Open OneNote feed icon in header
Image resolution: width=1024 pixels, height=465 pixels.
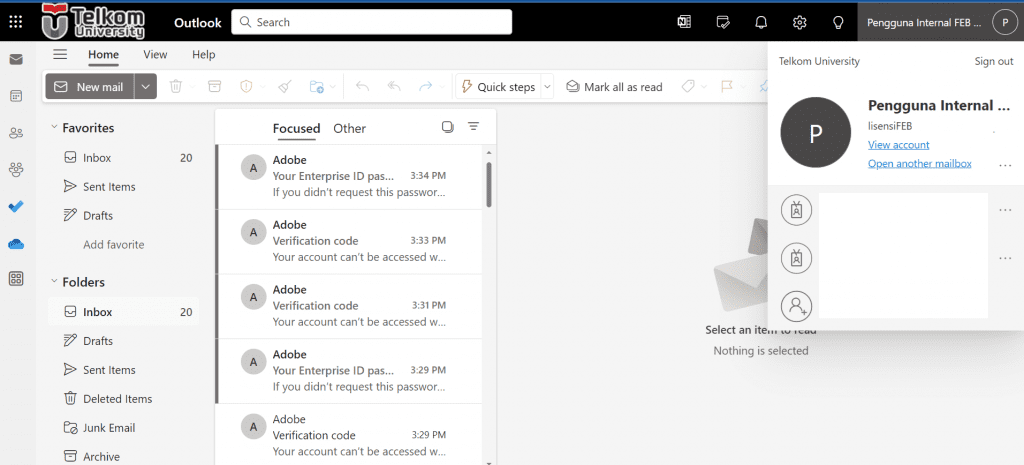tap(684, 22)
